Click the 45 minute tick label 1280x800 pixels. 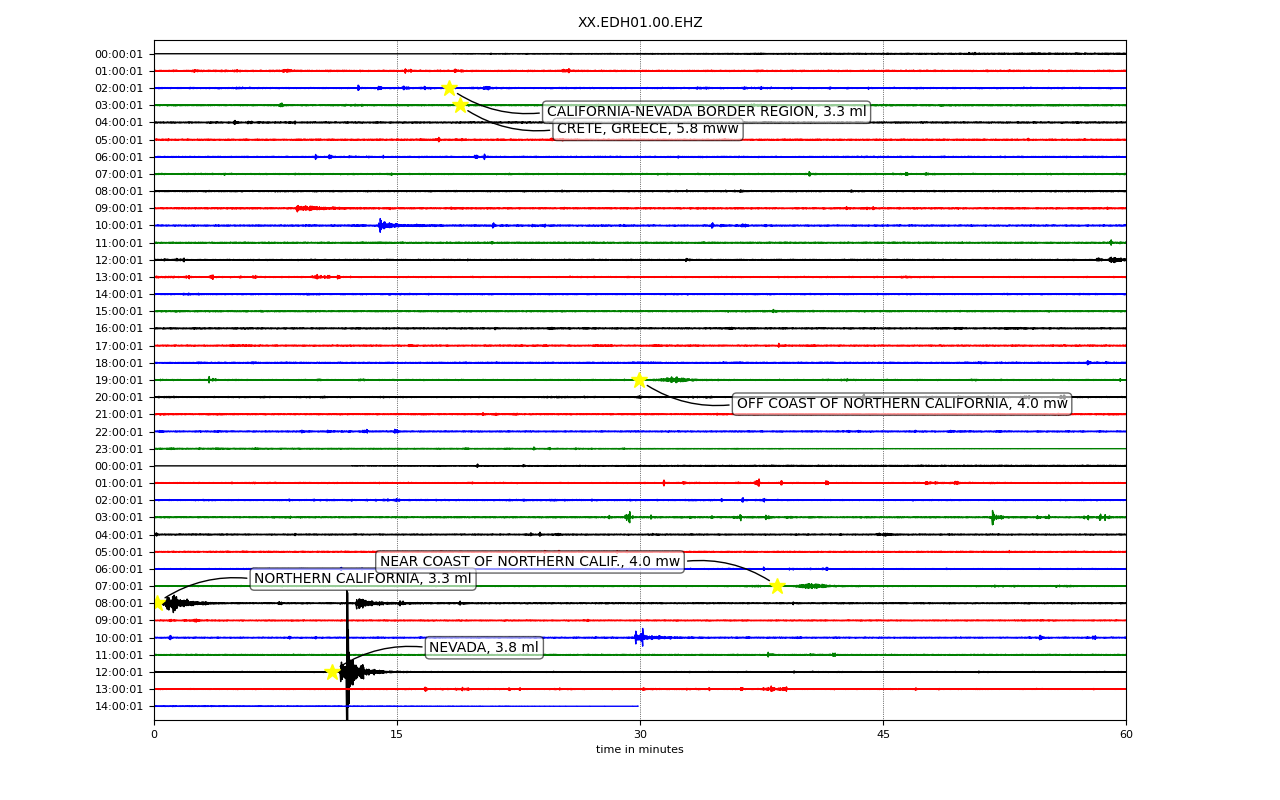point(883,735)
